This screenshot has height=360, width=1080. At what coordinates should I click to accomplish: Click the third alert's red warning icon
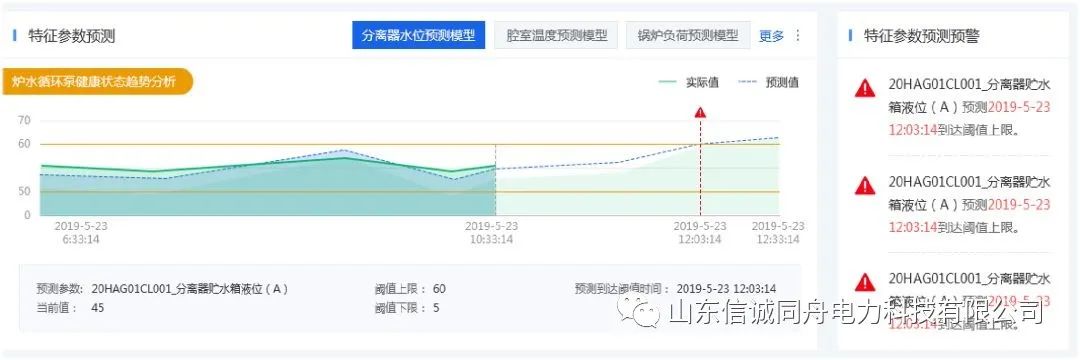pos(865,282)
